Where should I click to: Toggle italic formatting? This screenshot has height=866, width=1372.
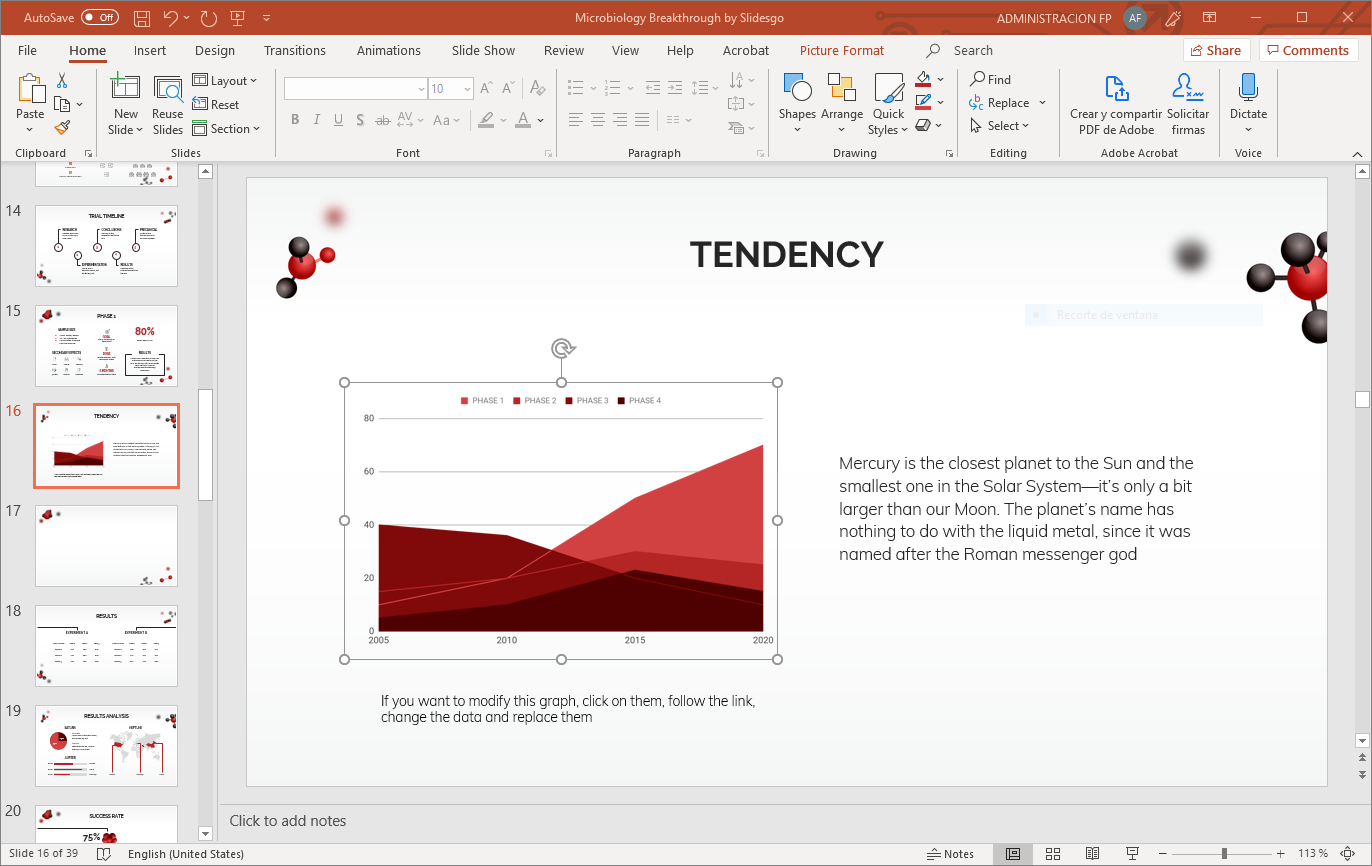click(317, 119)
